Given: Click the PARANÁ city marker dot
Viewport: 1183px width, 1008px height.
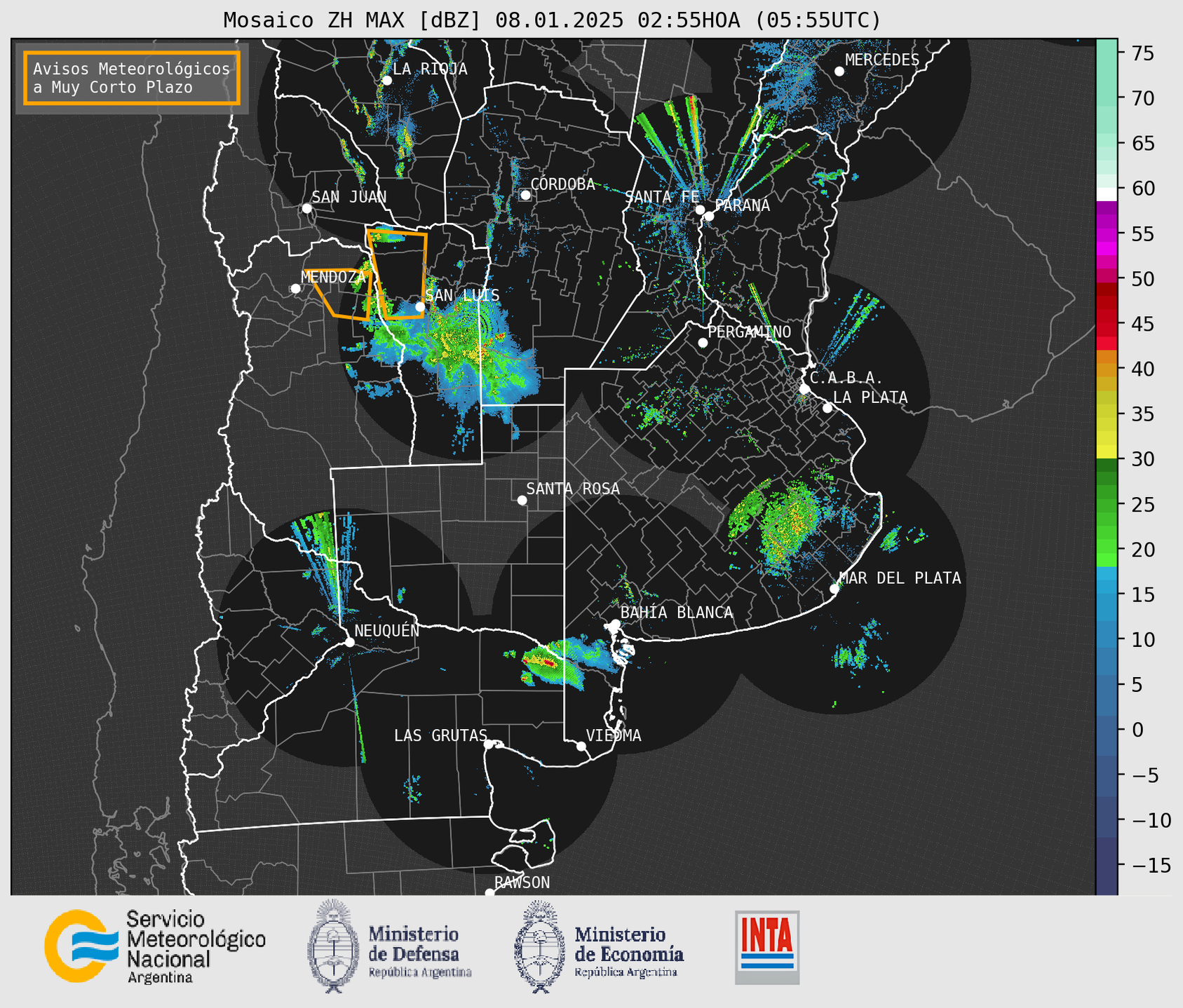Looking at the screenshot, I should pos(709,216).
